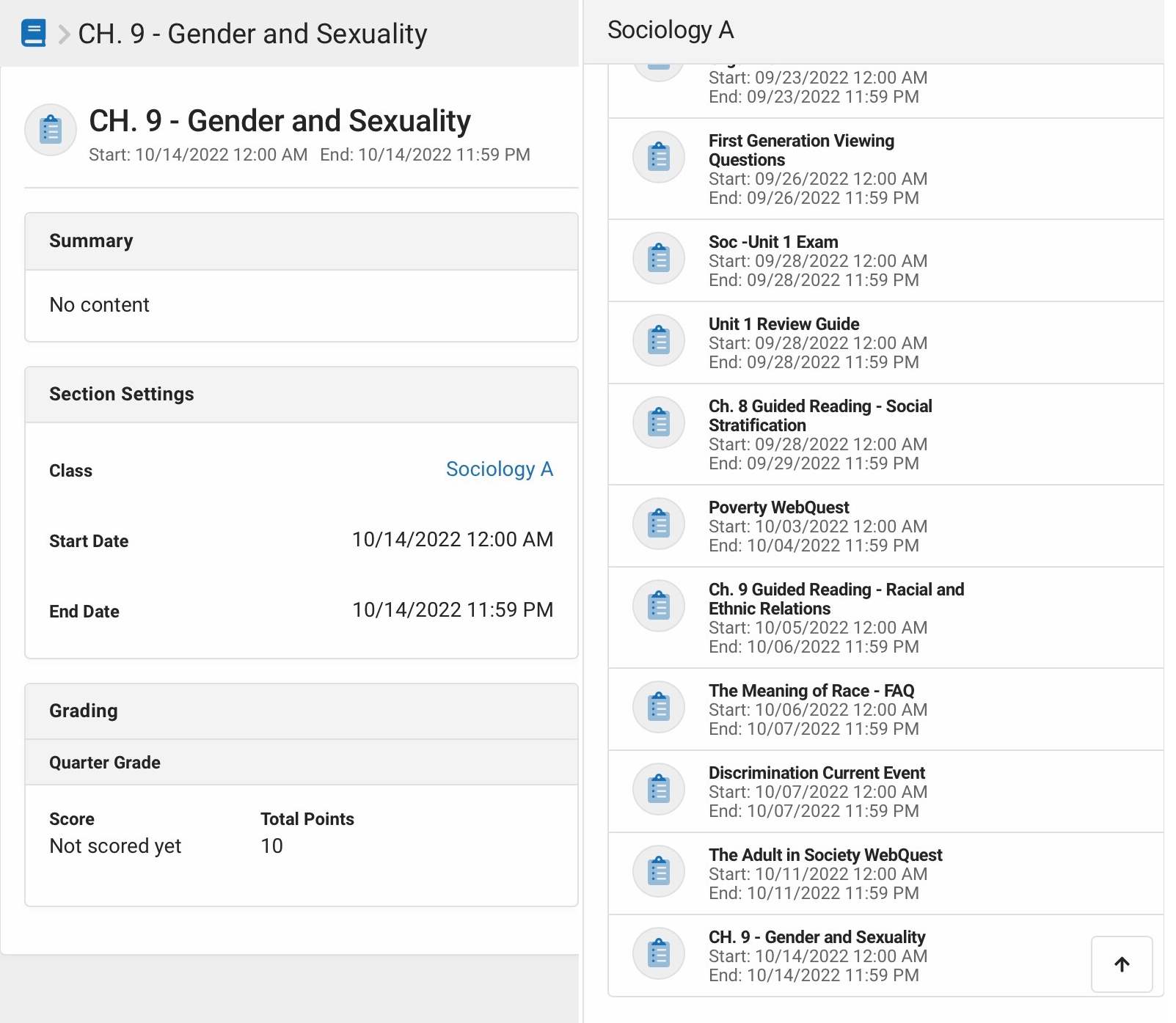Viewport: 1176px width, 1023px height.
Task: Click clipboard icon for Poverty WebQuest
Action: (x=658, y=524)
